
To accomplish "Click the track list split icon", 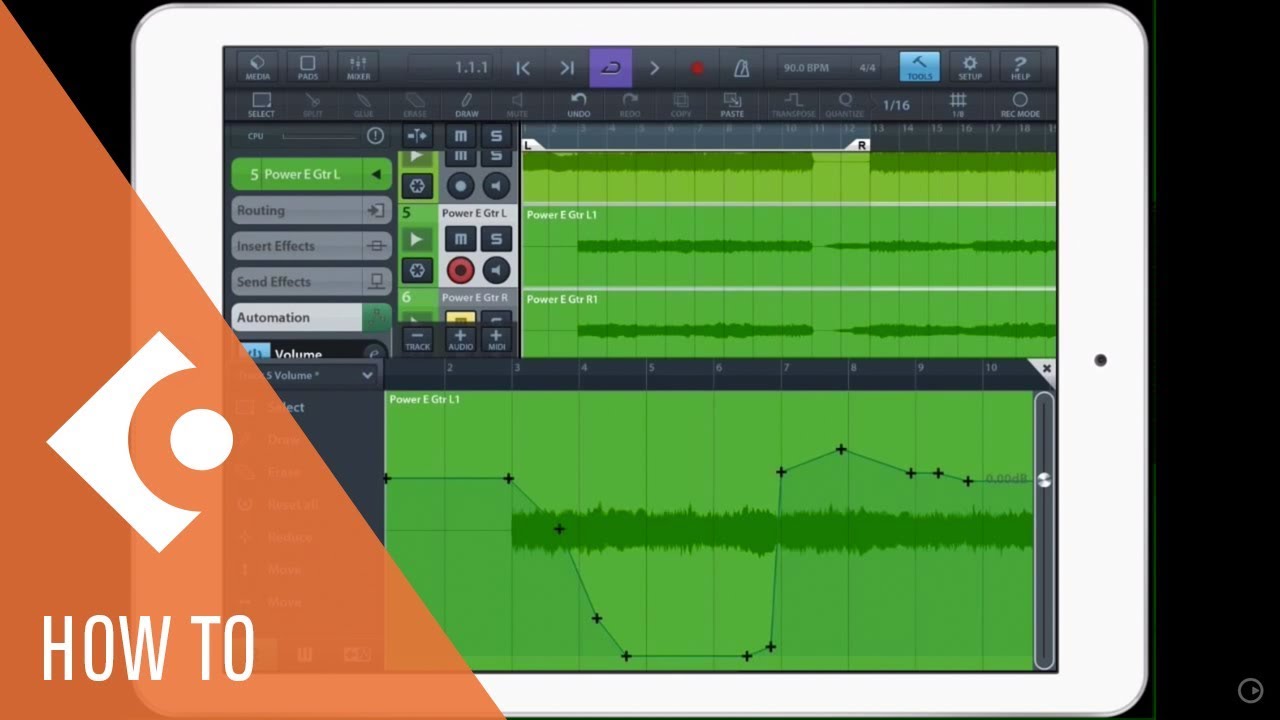I will [x=417, y=135].
